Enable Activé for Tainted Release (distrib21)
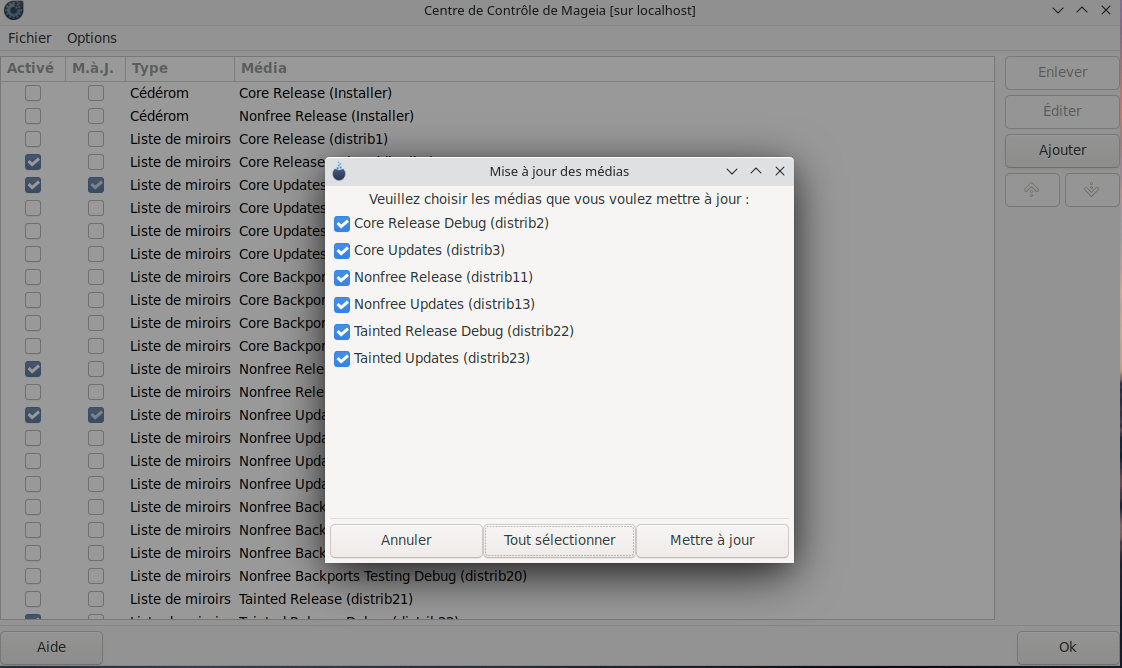Viewport: 1122px width, 668px height. (x=33, y=599)
